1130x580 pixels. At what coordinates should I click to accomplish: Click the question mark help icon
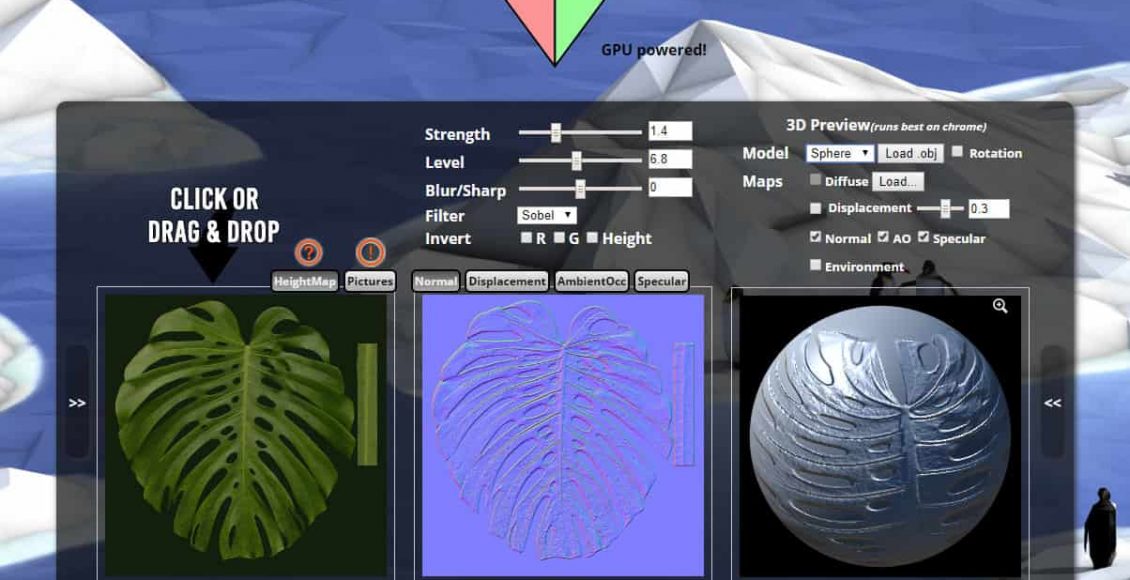(309, 253)
